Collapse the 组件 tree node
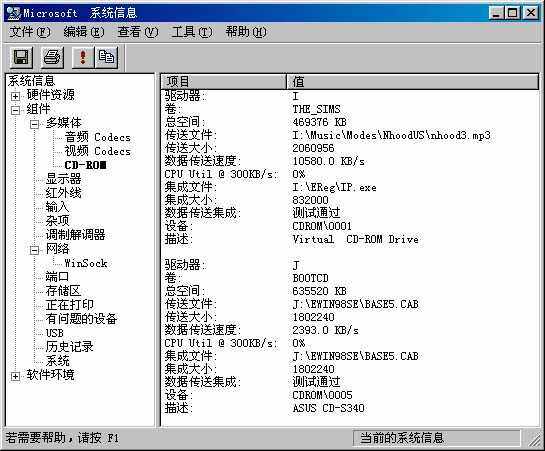The image size is (545, 451). click(15, 110)
